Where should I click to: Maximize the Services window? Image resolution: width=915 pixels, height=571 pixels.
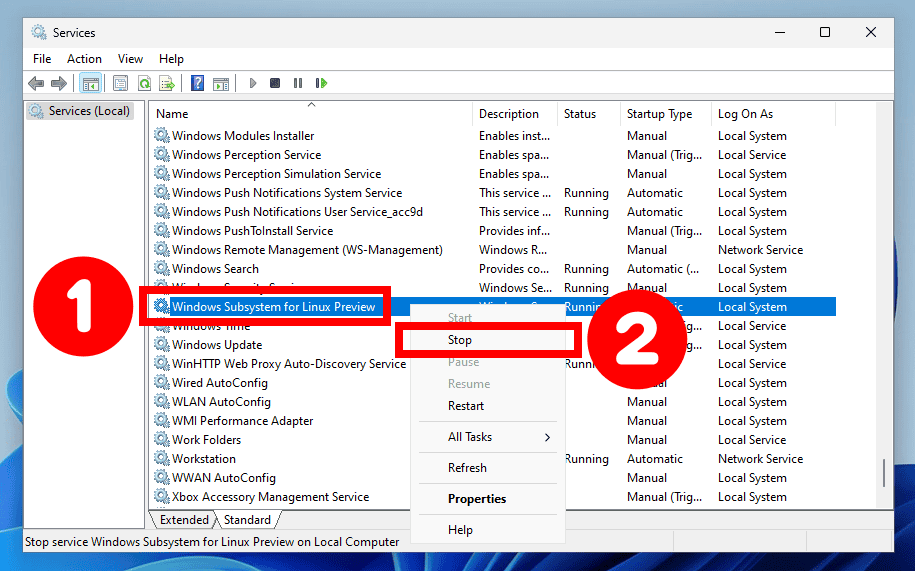(x=825, y=32)
